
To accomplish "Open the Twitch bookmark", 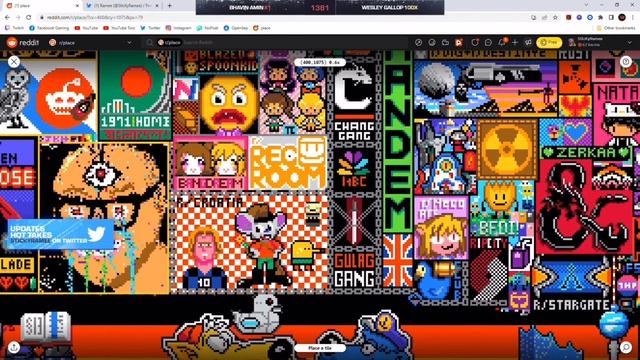I will [15, 28].
